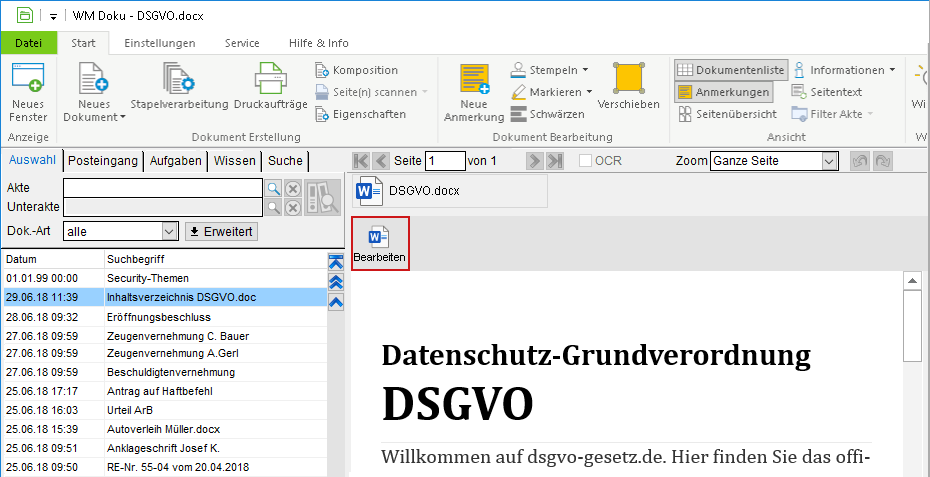
Task: Click the Seite page number field
Action: point(445,161)
